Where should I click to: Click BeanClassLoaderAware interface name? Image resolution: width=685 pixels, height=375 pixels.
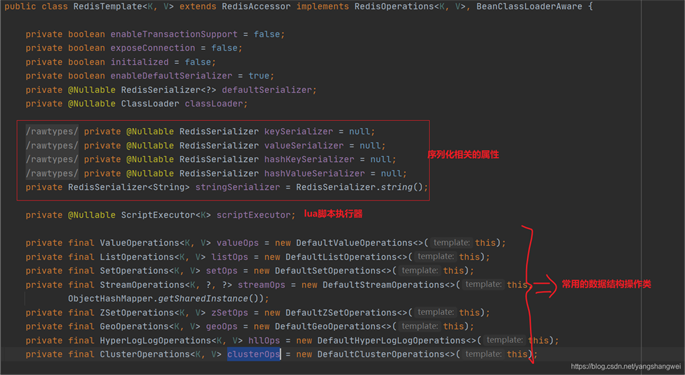pyautogui.click(x=529, y=7)
